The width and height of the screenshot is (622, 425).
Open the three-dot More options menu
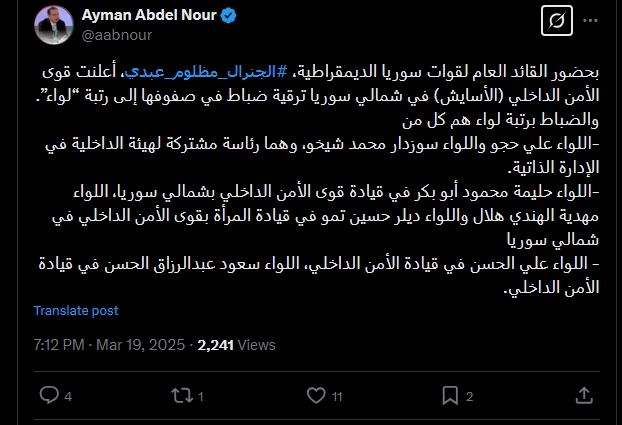click(x=590, y=22)
